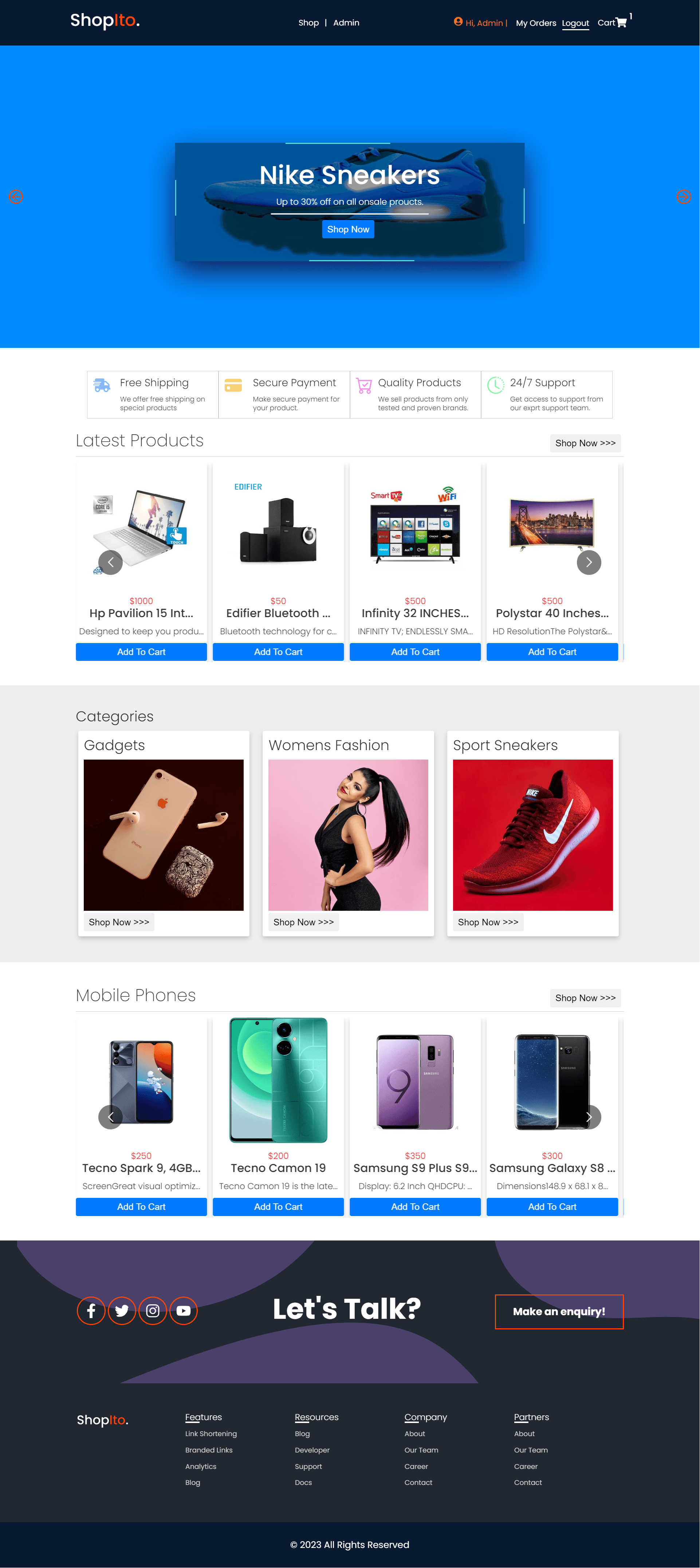700x1568 pixels.
Task: Advance to next hero banner slide
Action: [x=684, y=197]
